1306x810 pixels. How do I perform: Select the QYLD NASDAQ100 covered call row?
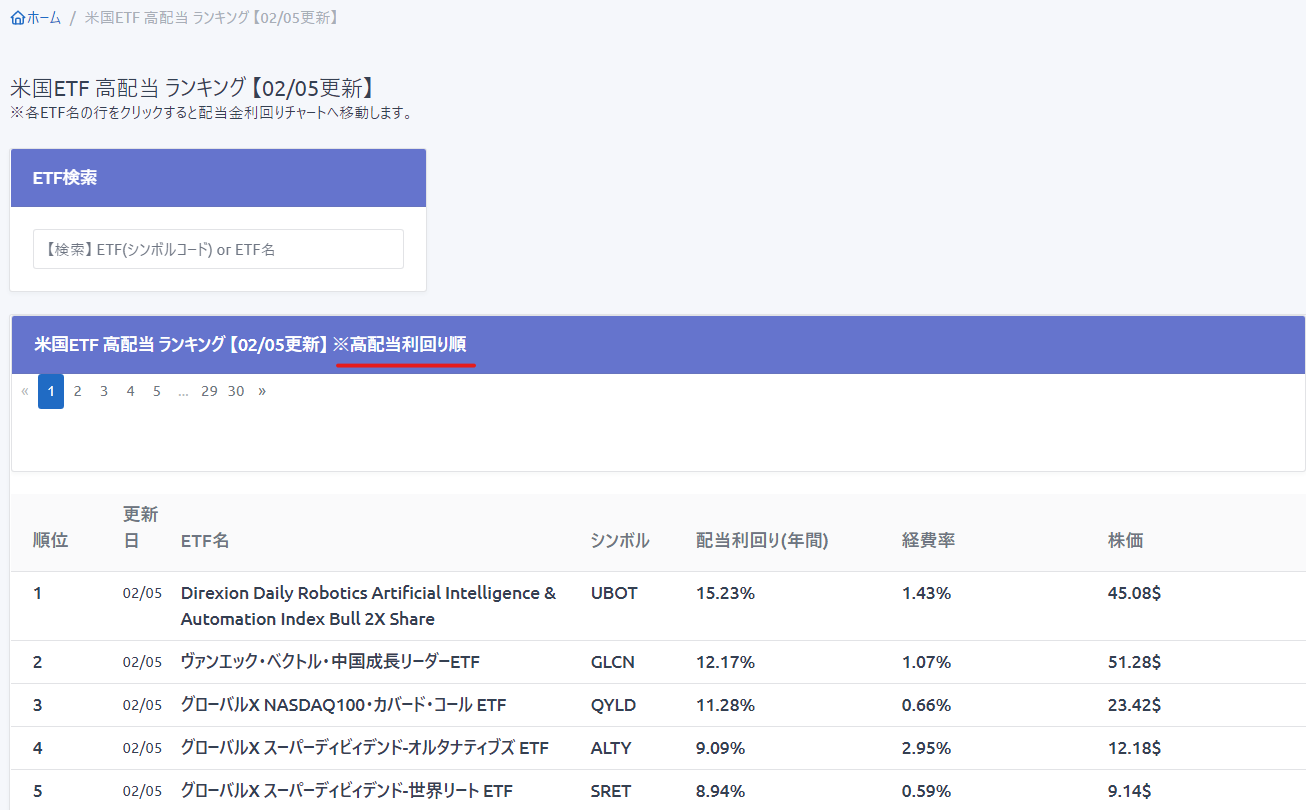coord(343,705)
